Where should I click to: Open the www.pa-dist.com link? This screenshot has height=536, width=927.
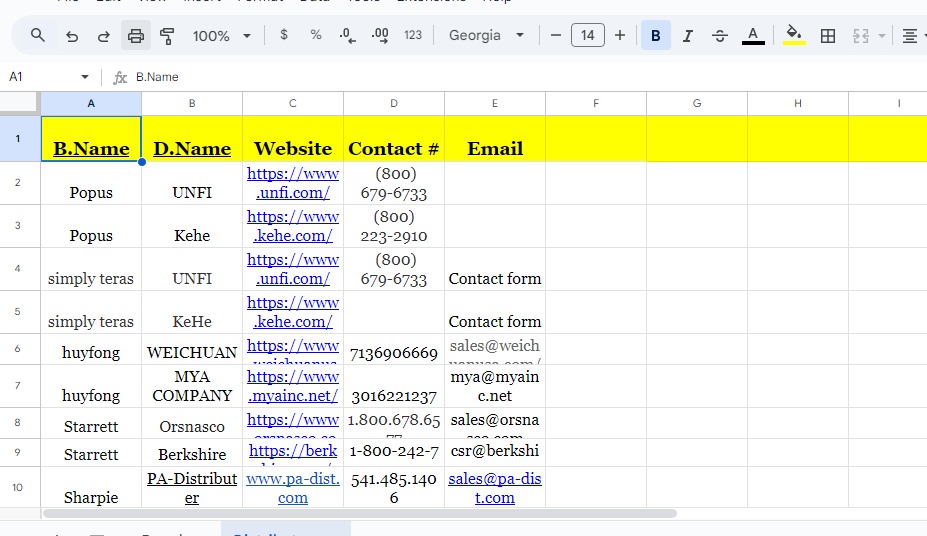click(293, 488)
